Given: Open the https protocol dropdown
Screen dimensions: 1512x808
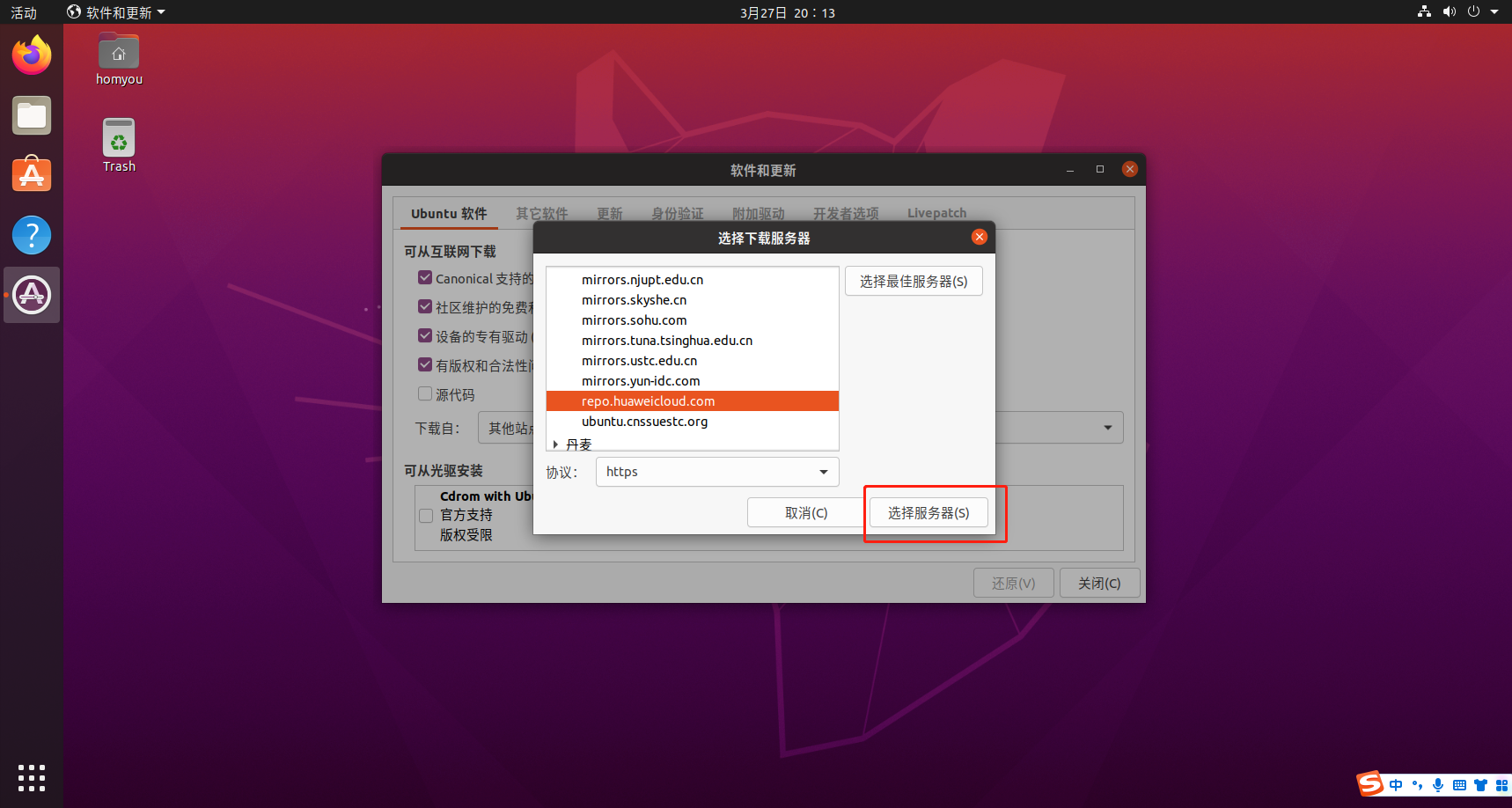Looking at the screenshot, I should [x=717, y=472].
